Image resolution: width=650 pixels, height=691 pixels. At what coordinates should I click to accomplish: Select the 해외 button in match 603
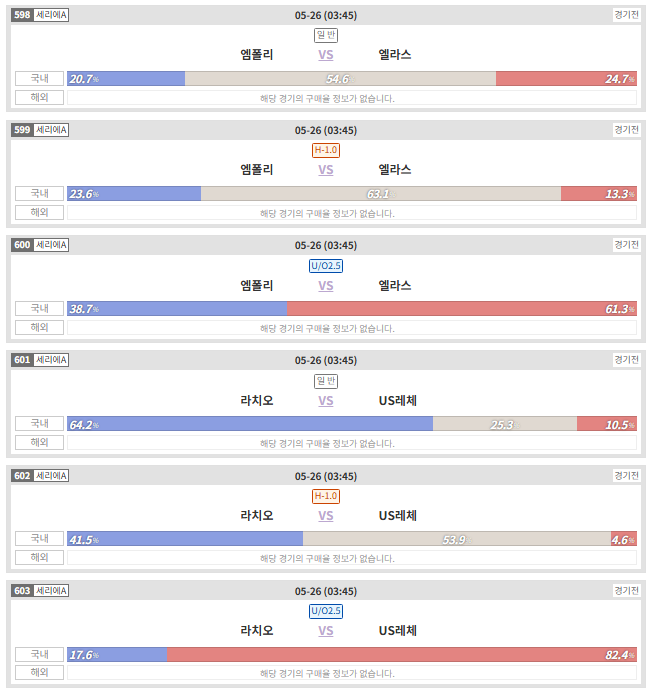39,672
